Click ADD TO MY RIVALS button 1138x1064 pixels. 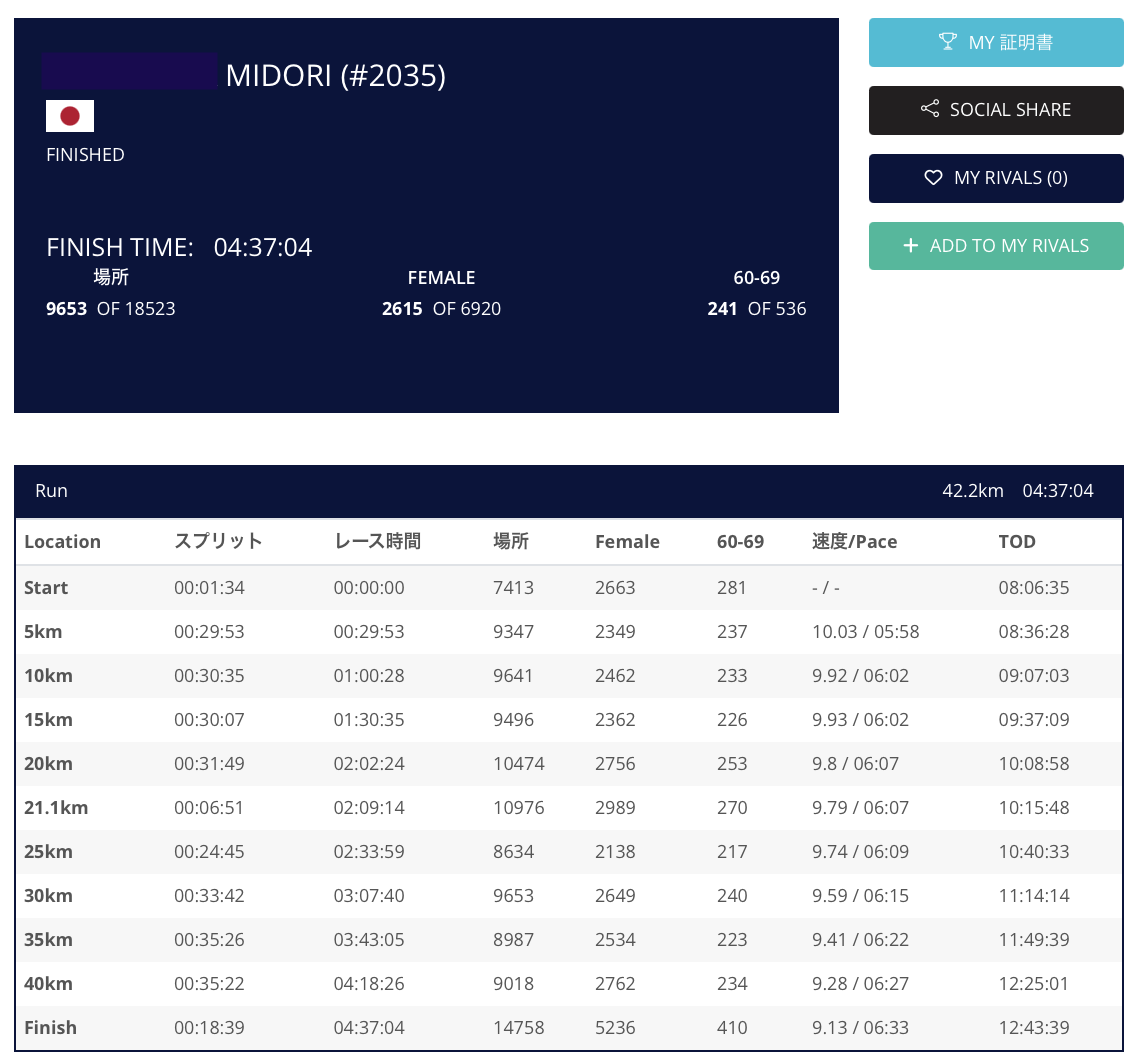pyautogui.click(x=996, y=246)
